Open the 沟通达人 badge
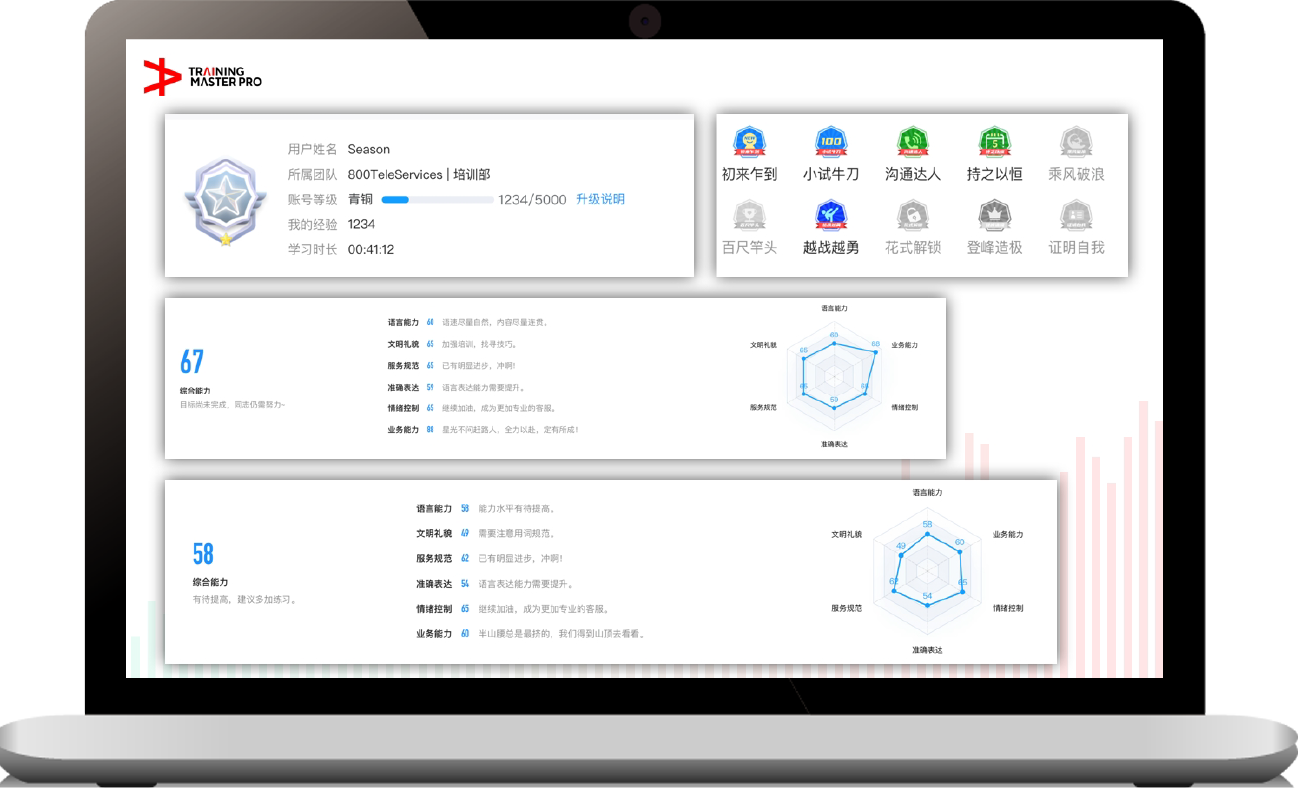 (912, 144)
